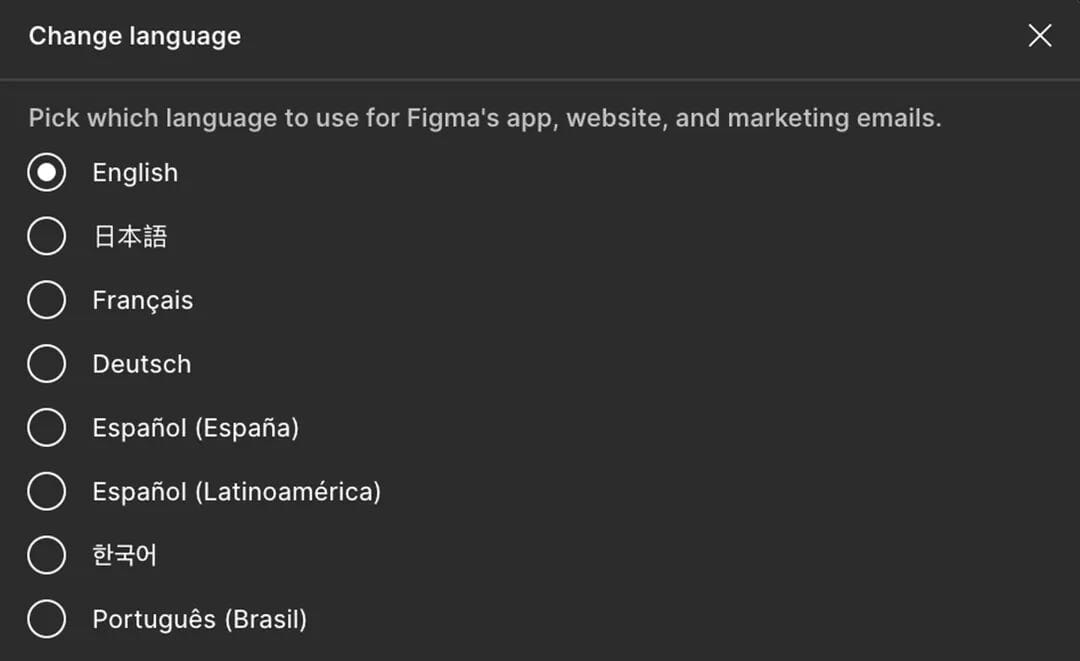1080x661 pixels.
Task: Click the "日本語" language label text
Action: 129,237
